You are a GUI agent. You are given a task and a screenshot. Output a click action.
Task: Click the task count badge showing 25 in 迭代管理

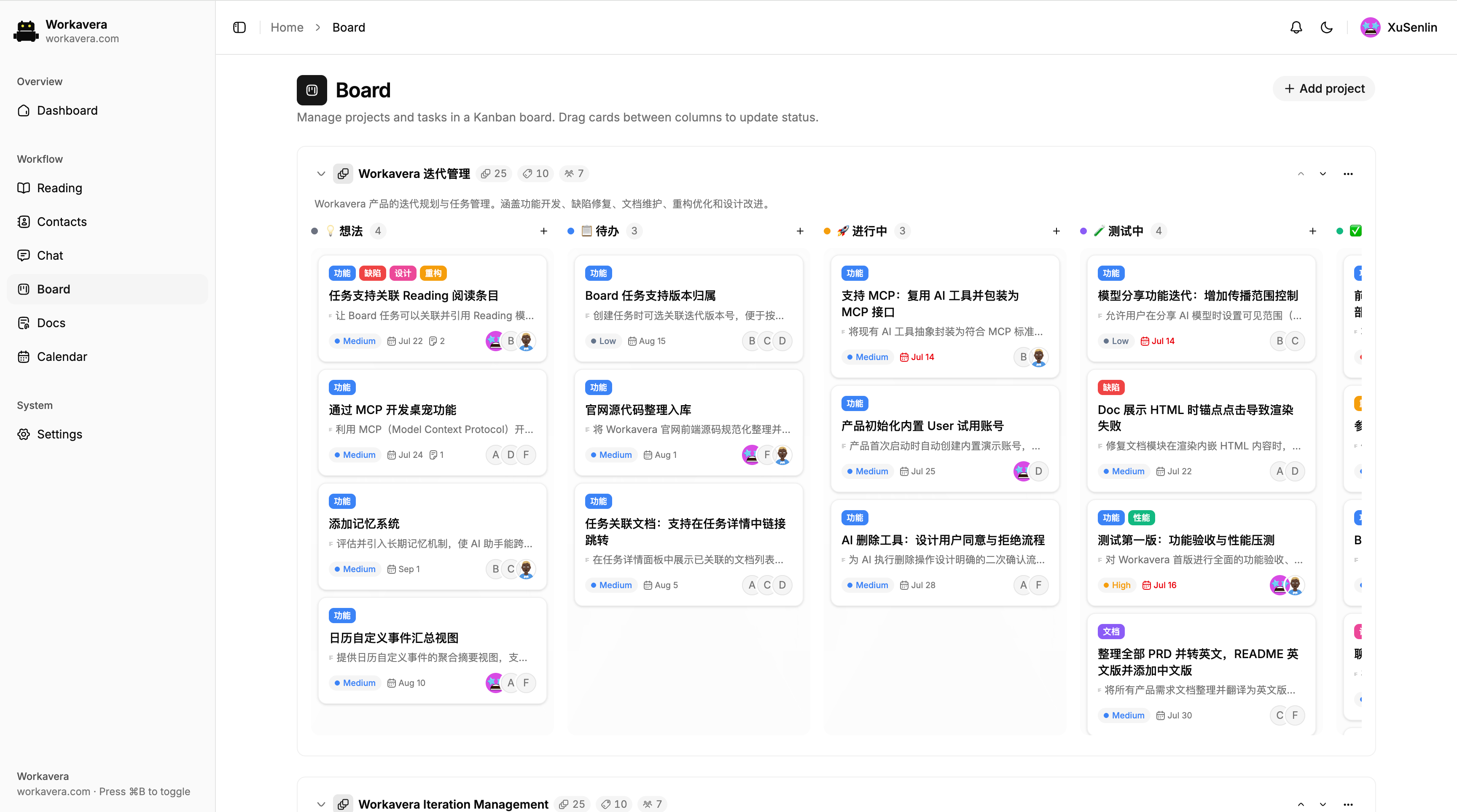tap(494, 174)
